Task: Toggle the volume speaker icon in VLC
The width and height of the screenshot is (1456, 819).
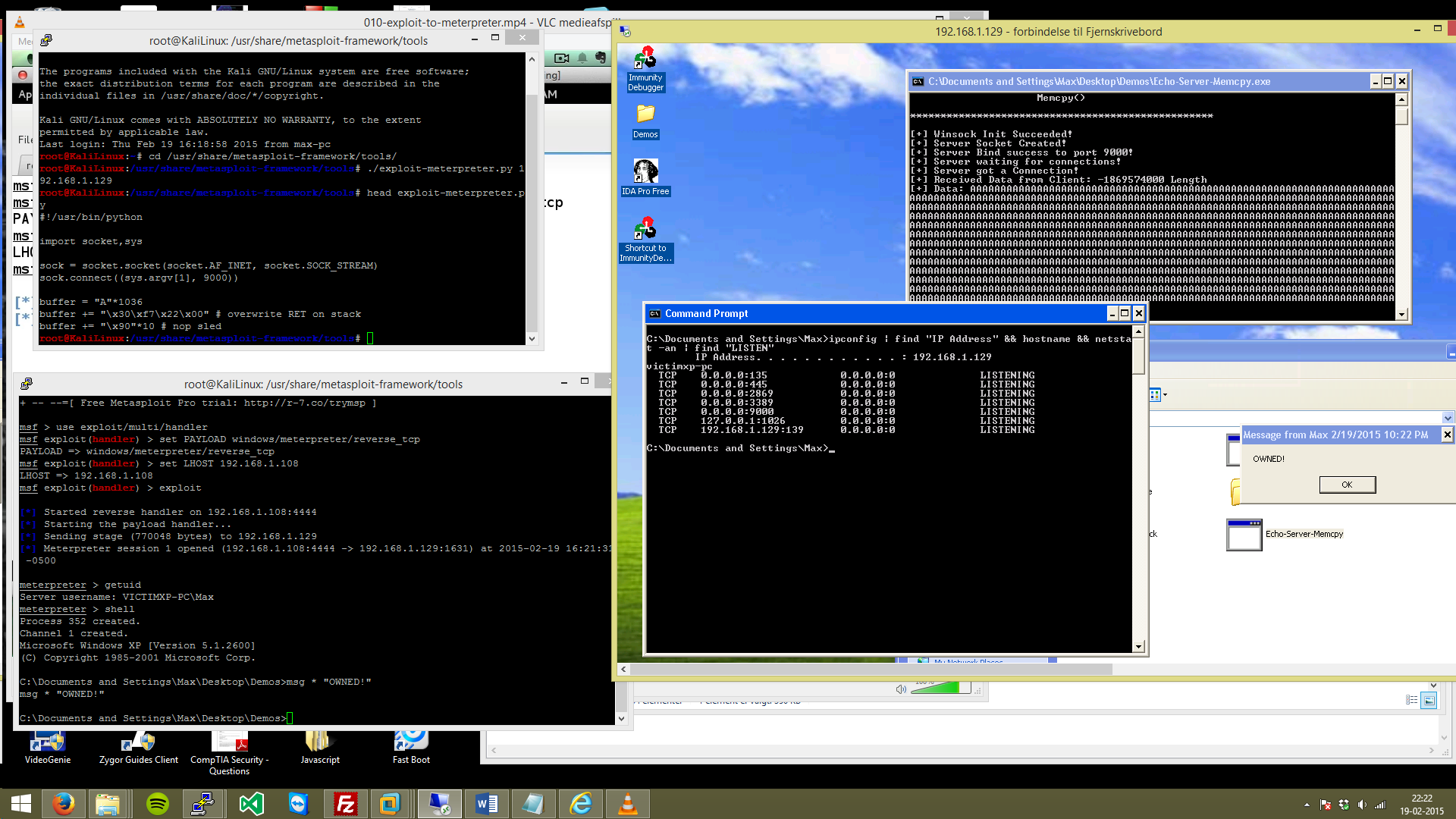Action: click(901, 689)
